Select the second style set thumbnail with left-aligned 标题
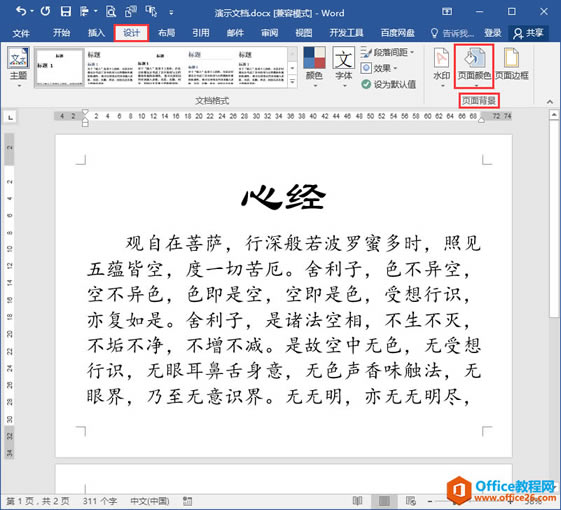The height and width of the screenshot is (510, 561). click(x=110, y=68)
